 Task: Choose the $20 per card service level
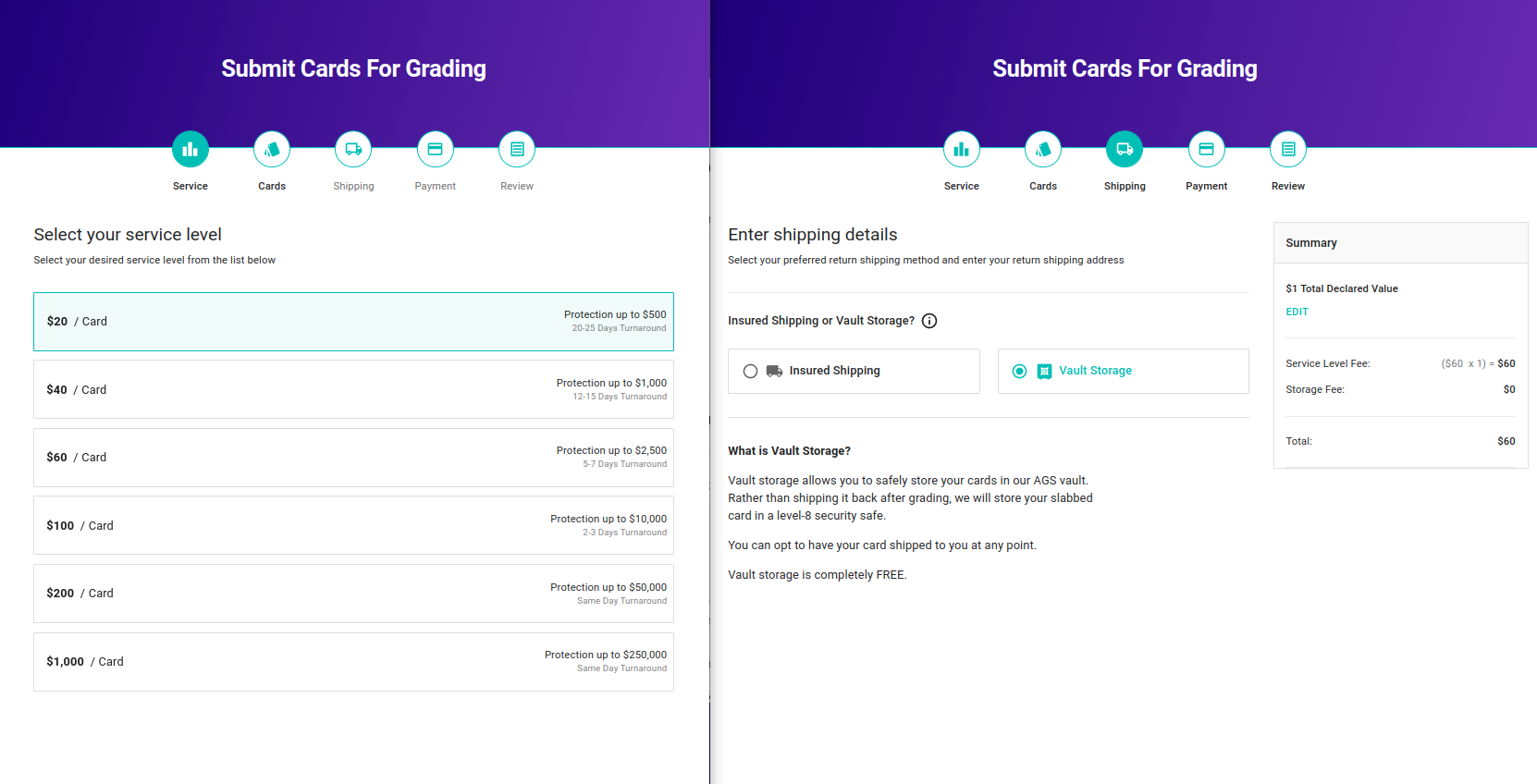[x=353, y=322]
